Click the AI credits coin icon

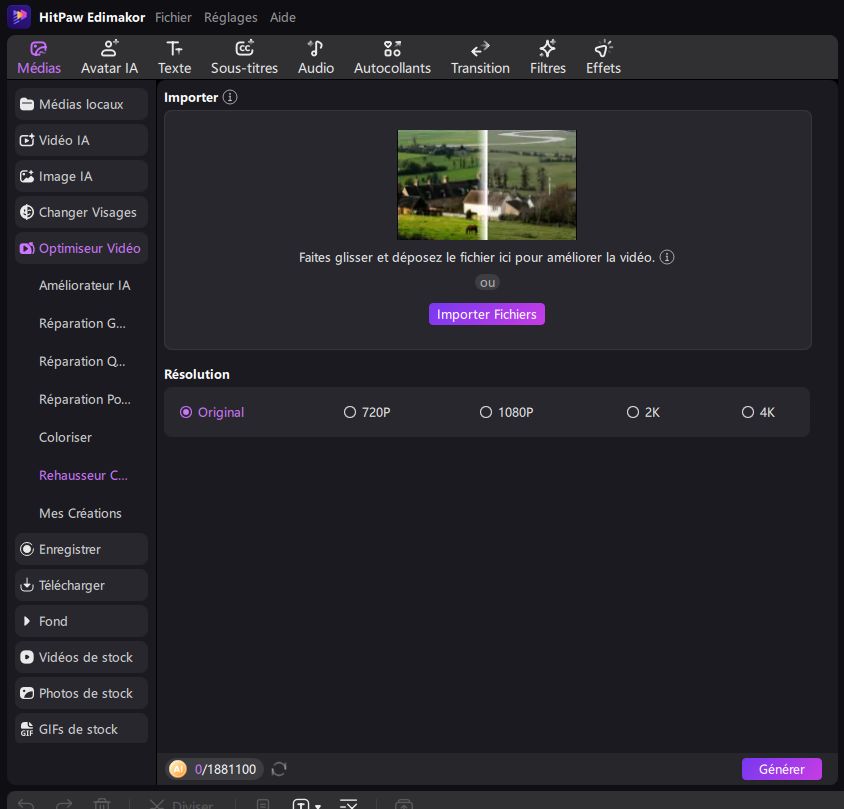click(178, 769)
